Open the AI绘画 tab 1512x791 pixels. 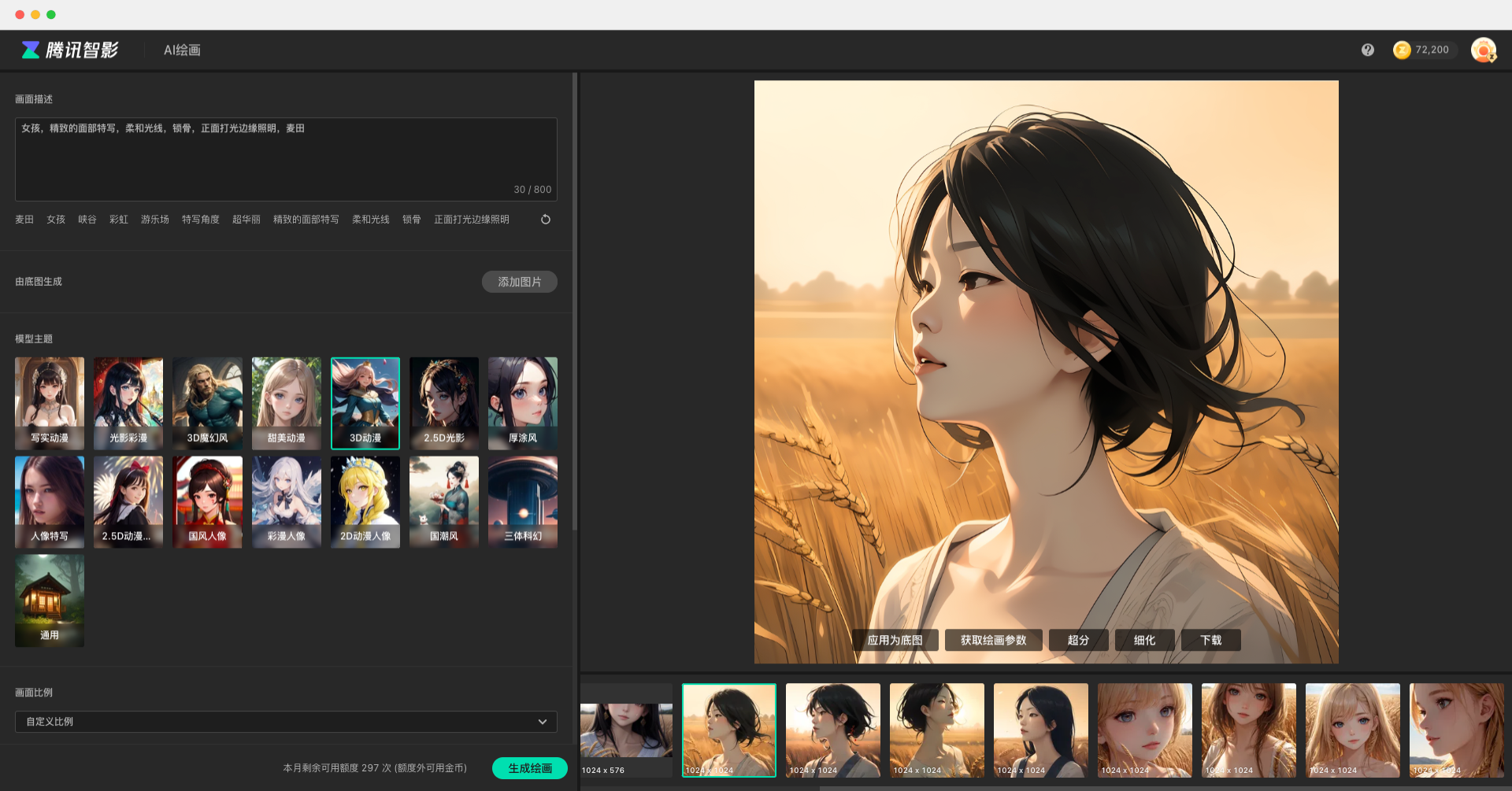(182, 50)
